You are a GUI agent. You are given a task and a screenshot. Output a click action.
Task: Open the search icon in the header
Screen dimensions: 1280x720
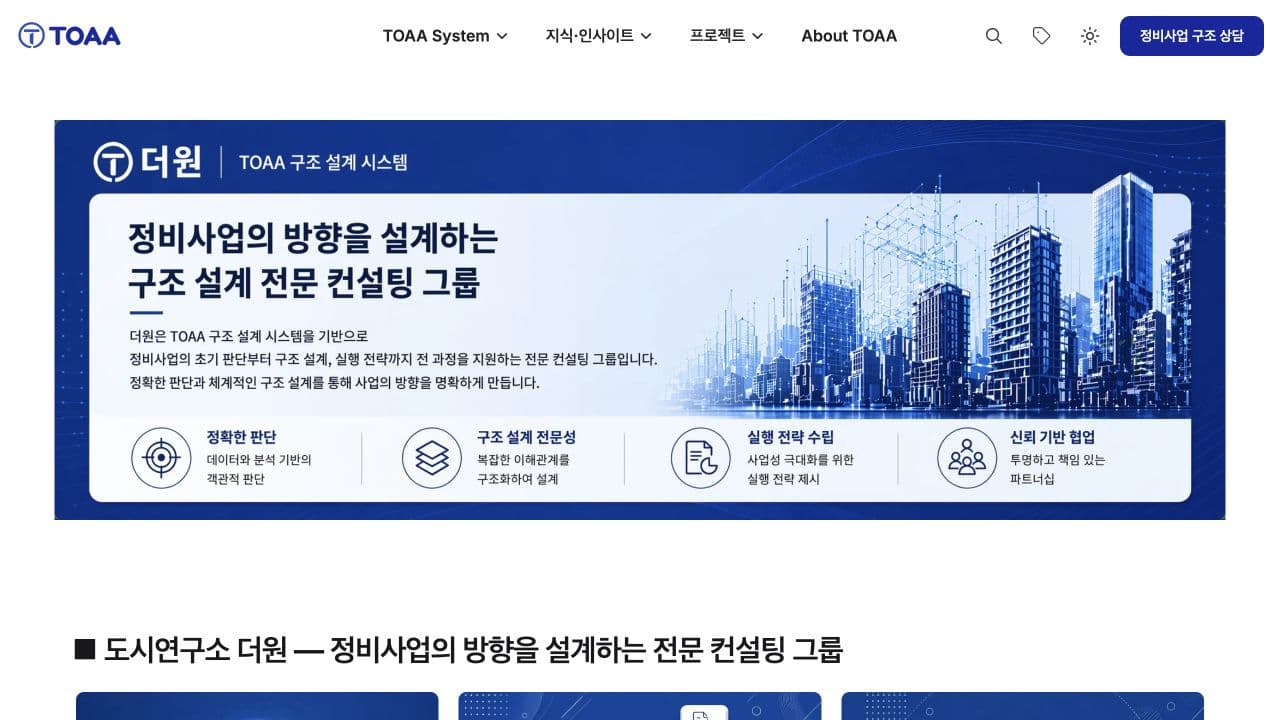pos(994,36)
